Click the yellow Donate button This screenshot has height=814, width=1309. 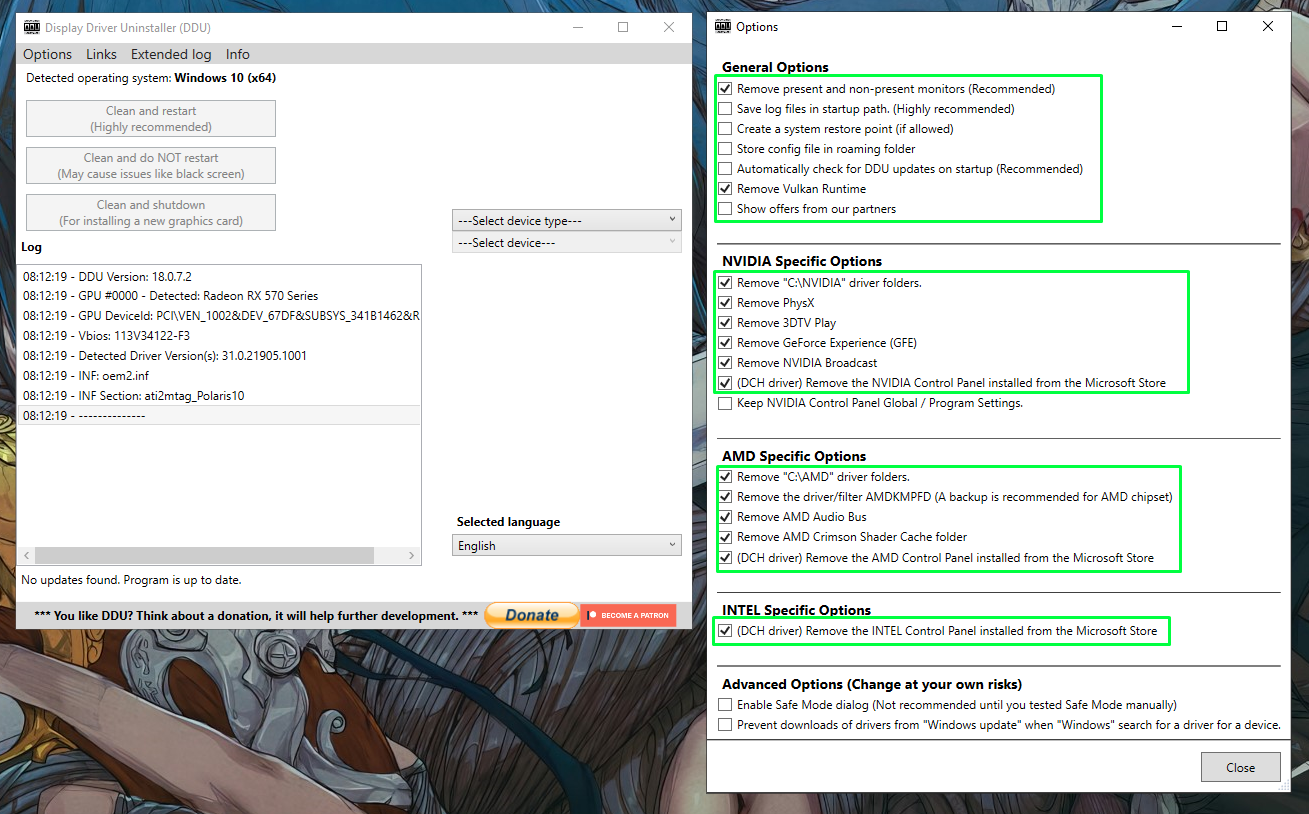coord(531,615)
